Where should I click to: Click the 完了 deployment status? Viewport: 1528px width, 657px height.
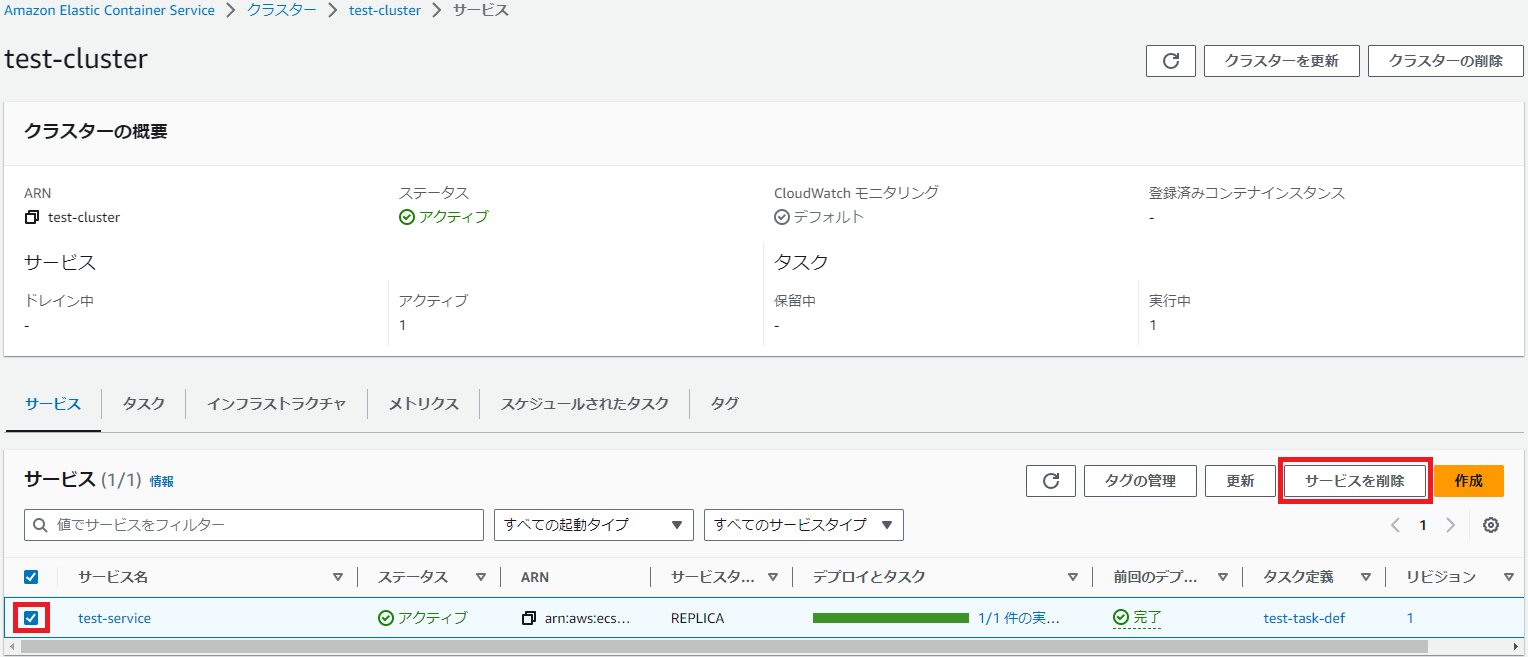1137,618
